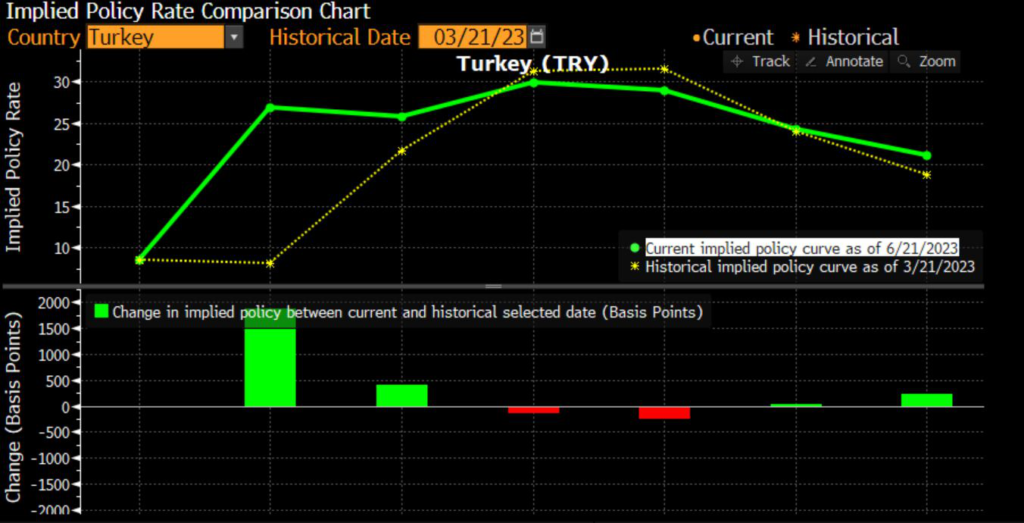The image size is (1024, 523).
Task: Toggle the Current series label
Action: pos(738,38)
